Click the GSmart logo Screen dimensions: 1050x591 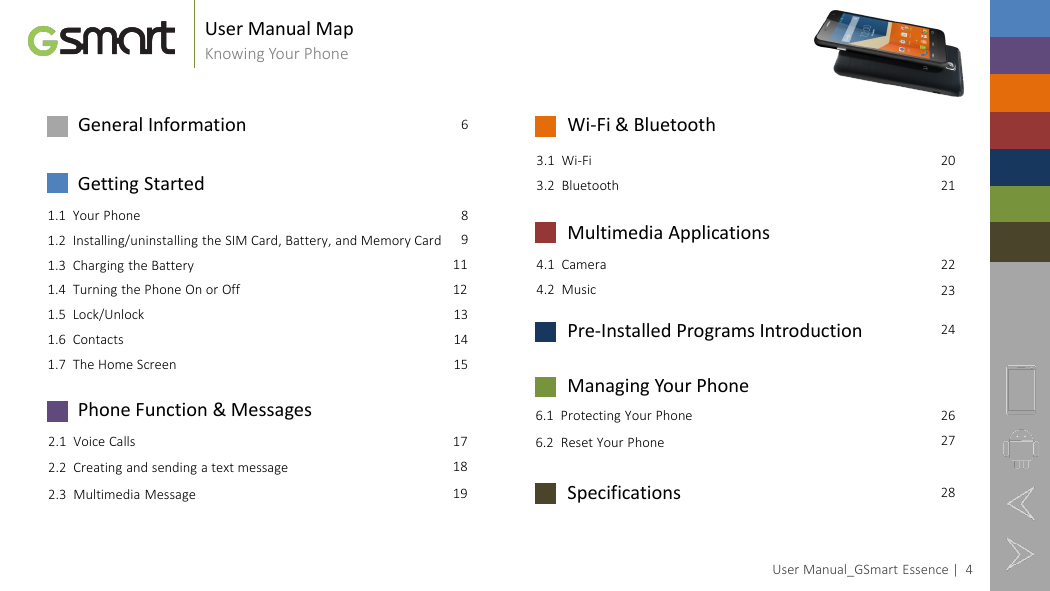pos(101,38)
